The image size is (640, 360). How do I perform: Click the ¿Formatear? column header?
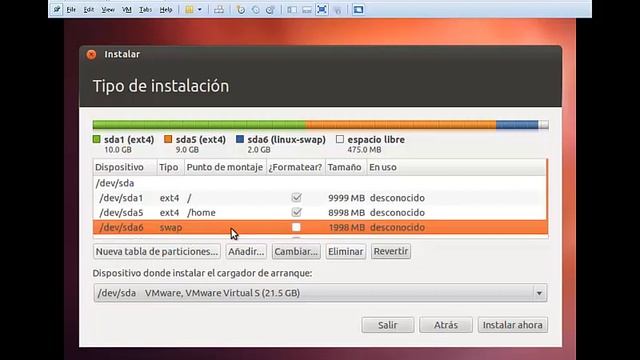click(296, 167)
